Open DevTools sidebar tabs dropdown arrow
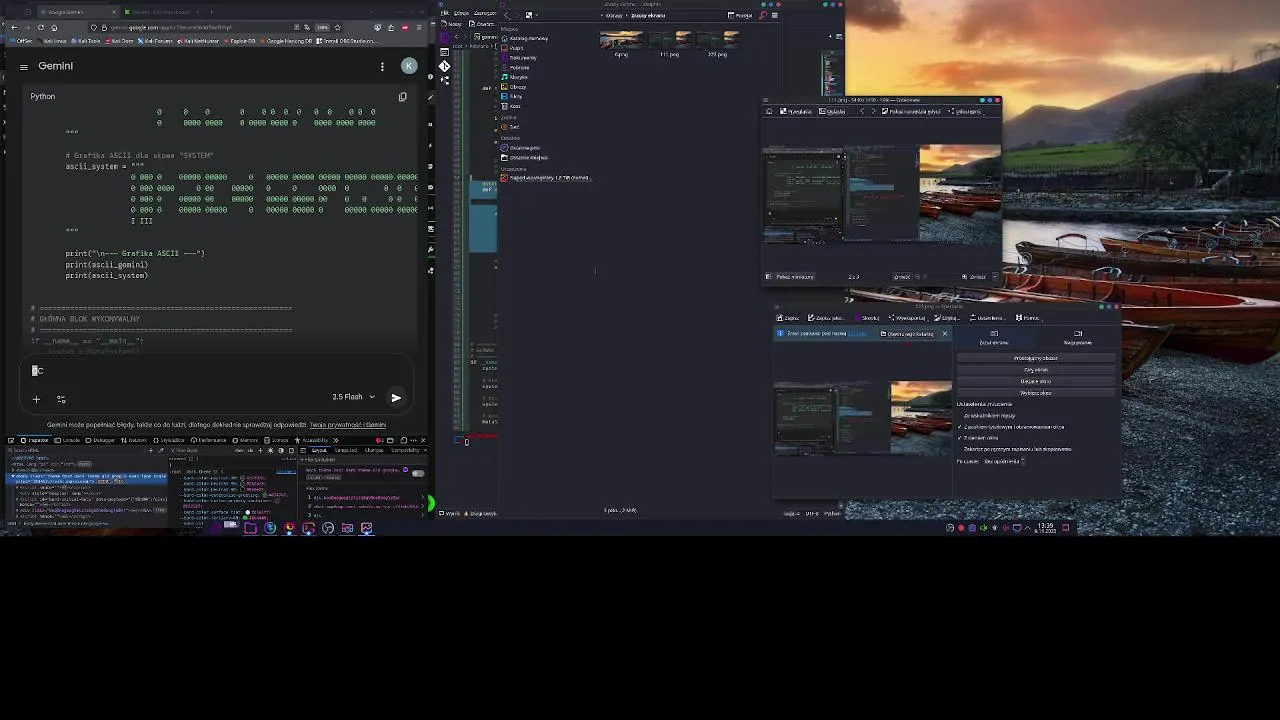1280x720 pixels. (x=425, y=450)
